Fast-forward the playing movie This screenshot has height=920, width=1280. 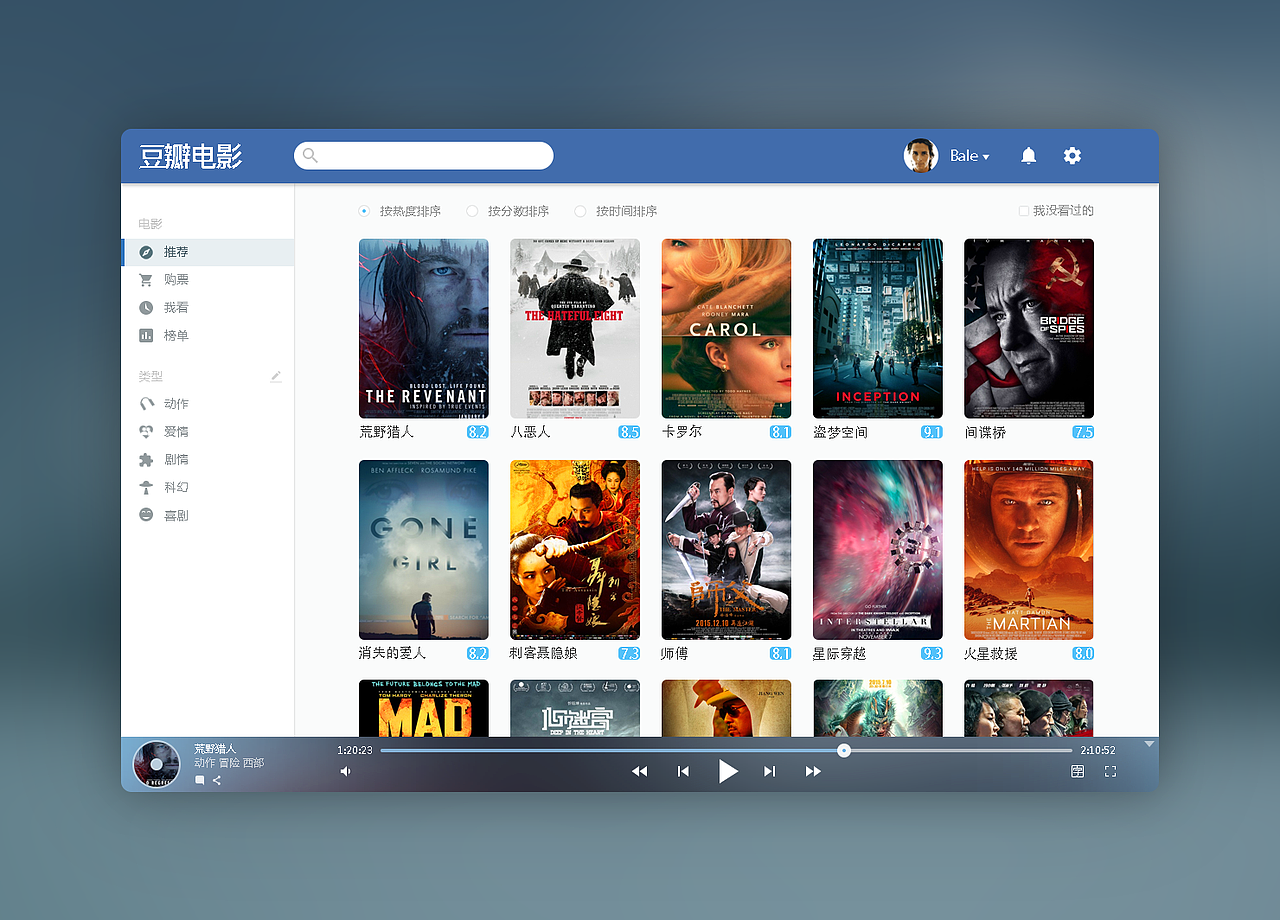(x=813, y=771)
